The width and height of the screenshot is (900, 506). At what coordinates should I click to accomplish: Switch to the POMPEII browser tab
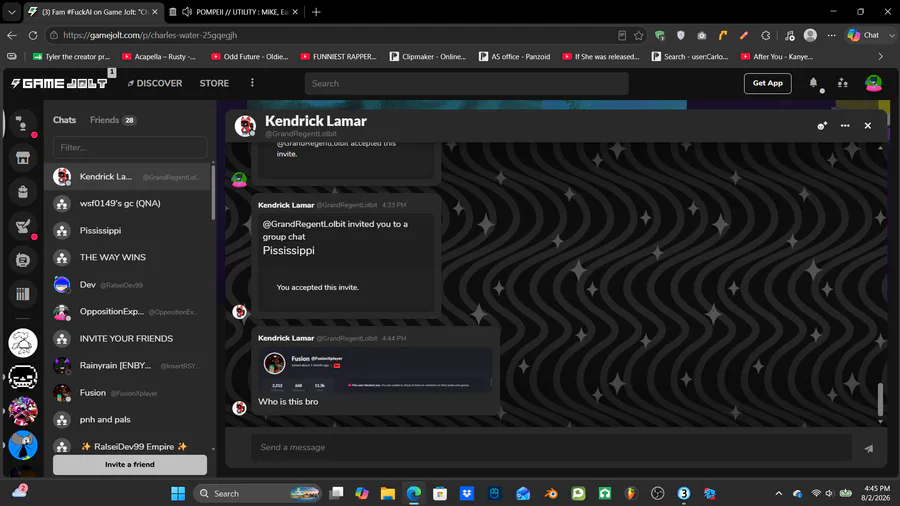click(x=236, y=11)
